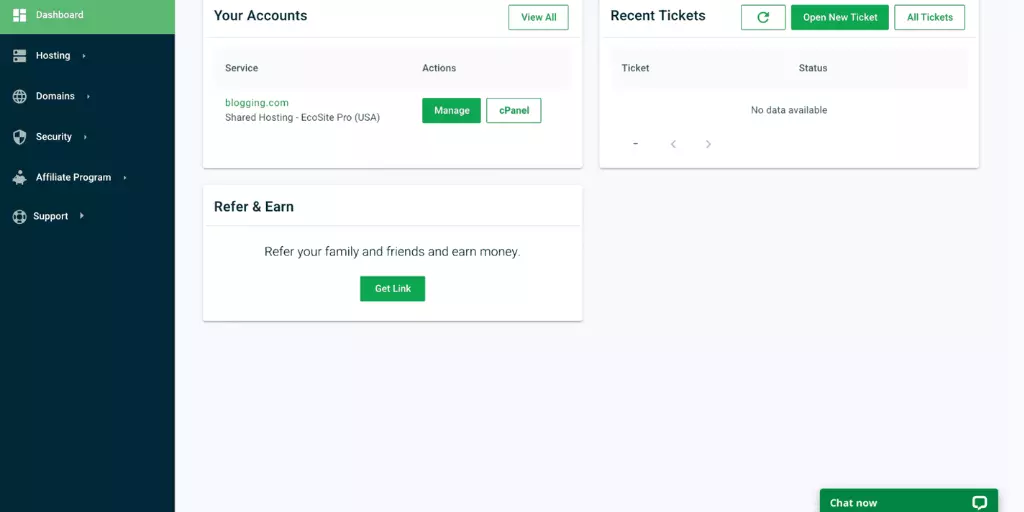1024x512 pixels.
Task: Open the Dashboard menu item
Action: pyautogui.click(x=88, y=16)
